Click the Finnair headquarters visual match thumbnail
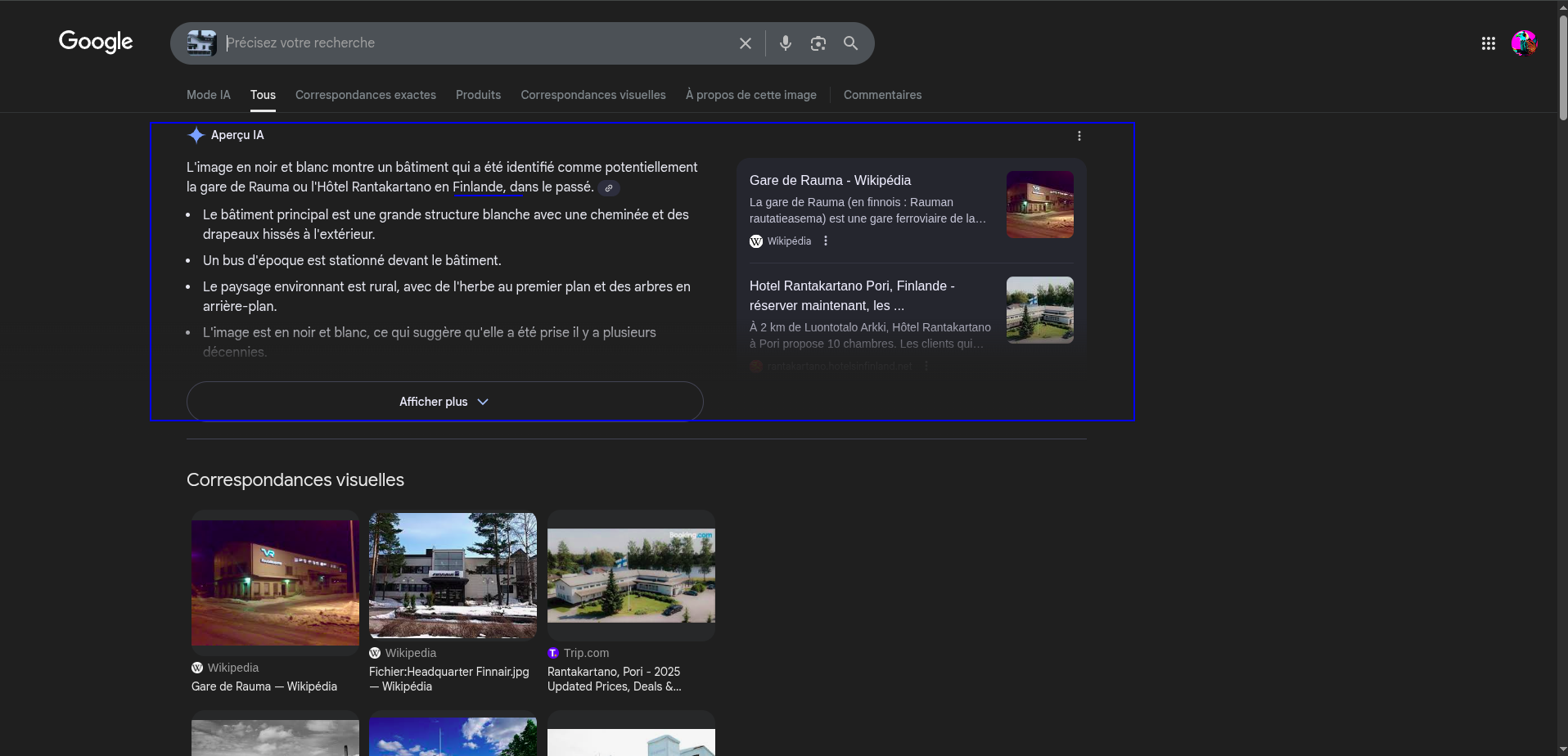 tap(453, 575)
